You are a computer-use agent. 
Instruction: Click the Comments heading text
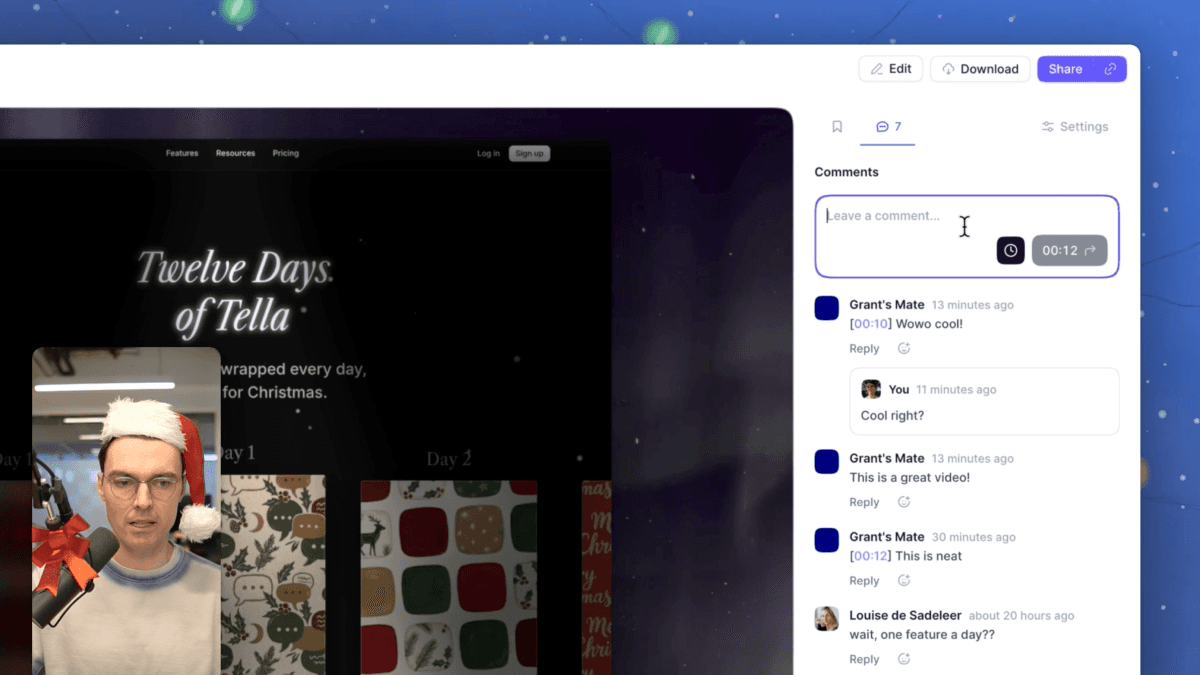(847, 172)
